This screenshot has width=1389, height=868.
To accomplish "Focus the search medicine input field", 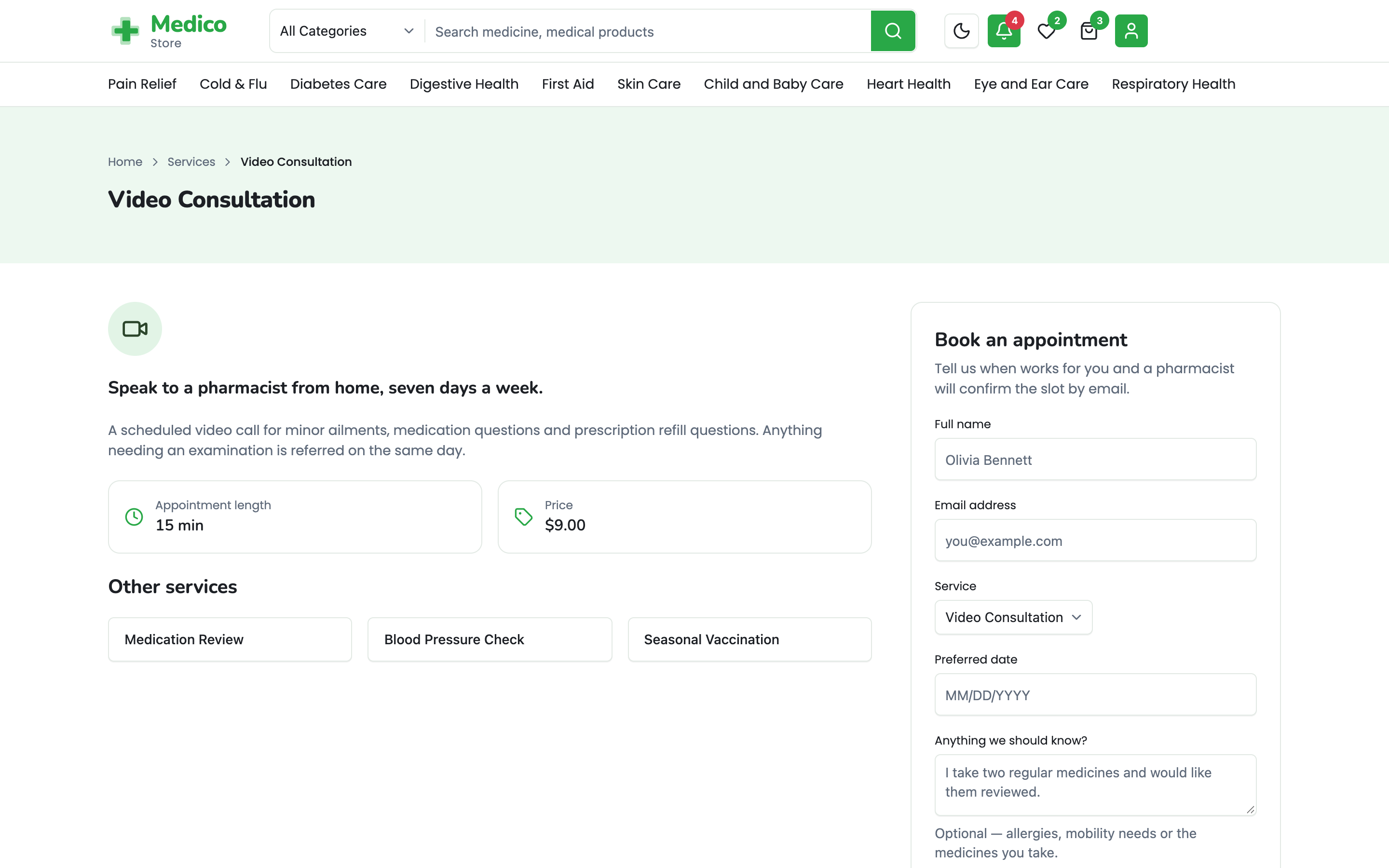I will click(x=647, y=31).
